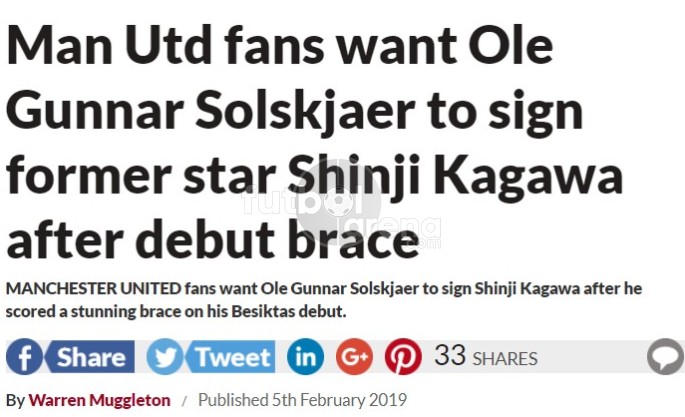Click the Tweet label button
The width and height of the screenshot is (685, 417).
[232, 357]
